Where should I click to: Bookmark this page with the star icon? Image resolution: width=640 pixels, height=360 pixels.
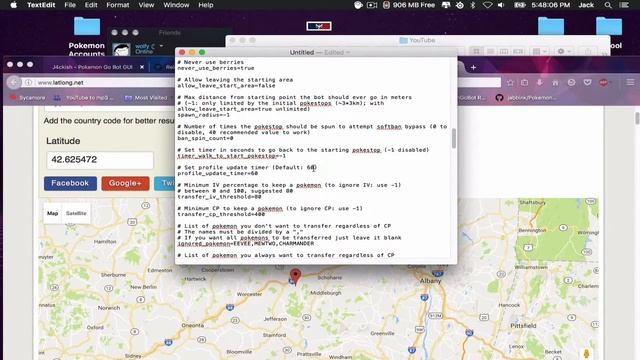(x=510, y=82)
